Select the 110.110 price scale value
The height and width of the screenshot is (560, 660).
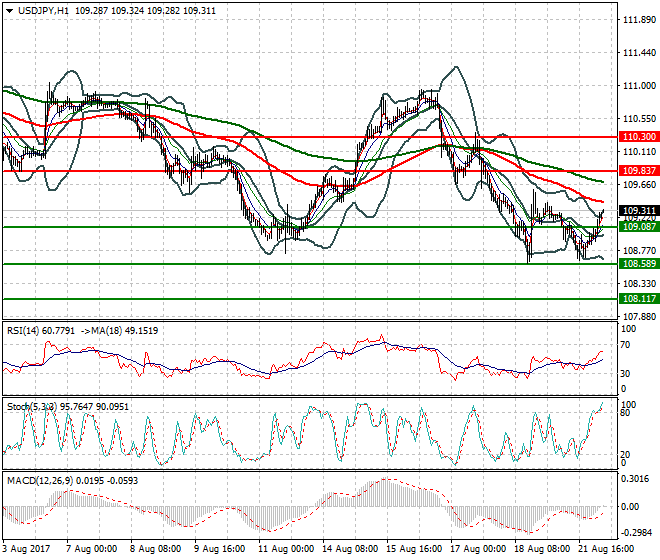[x=639, y=152]
